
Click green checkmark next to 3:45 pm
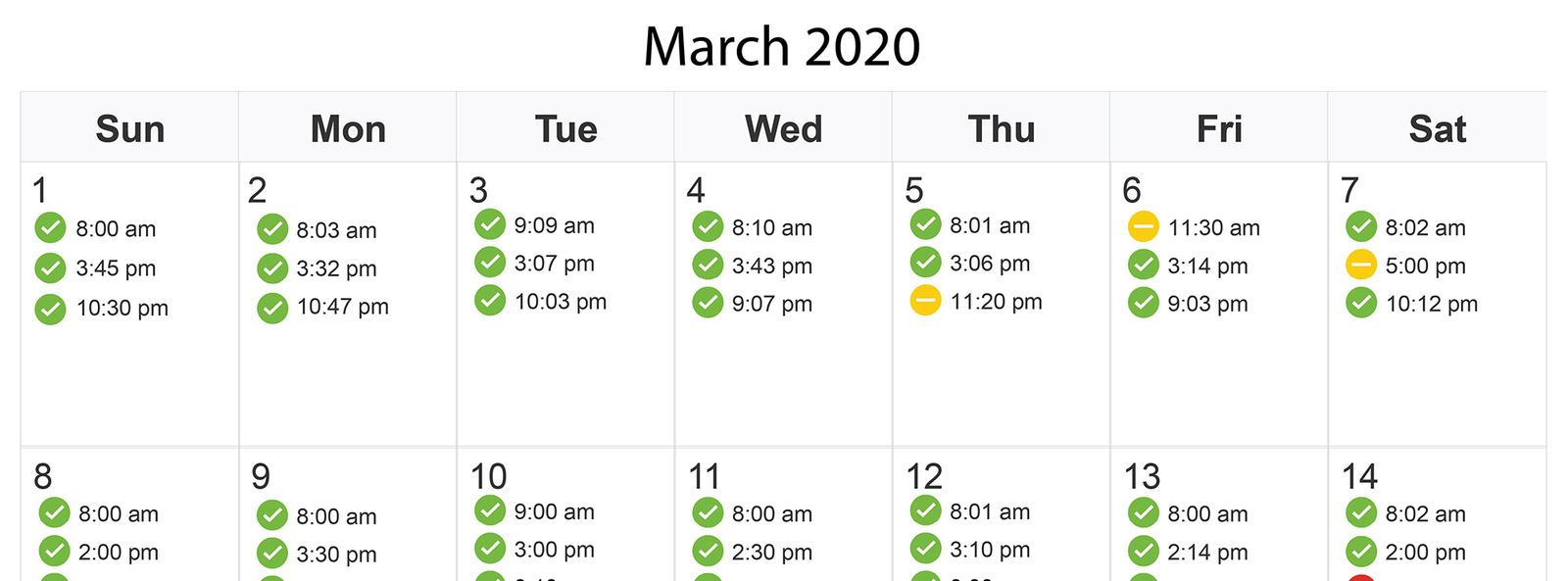[x=50, y=267]
